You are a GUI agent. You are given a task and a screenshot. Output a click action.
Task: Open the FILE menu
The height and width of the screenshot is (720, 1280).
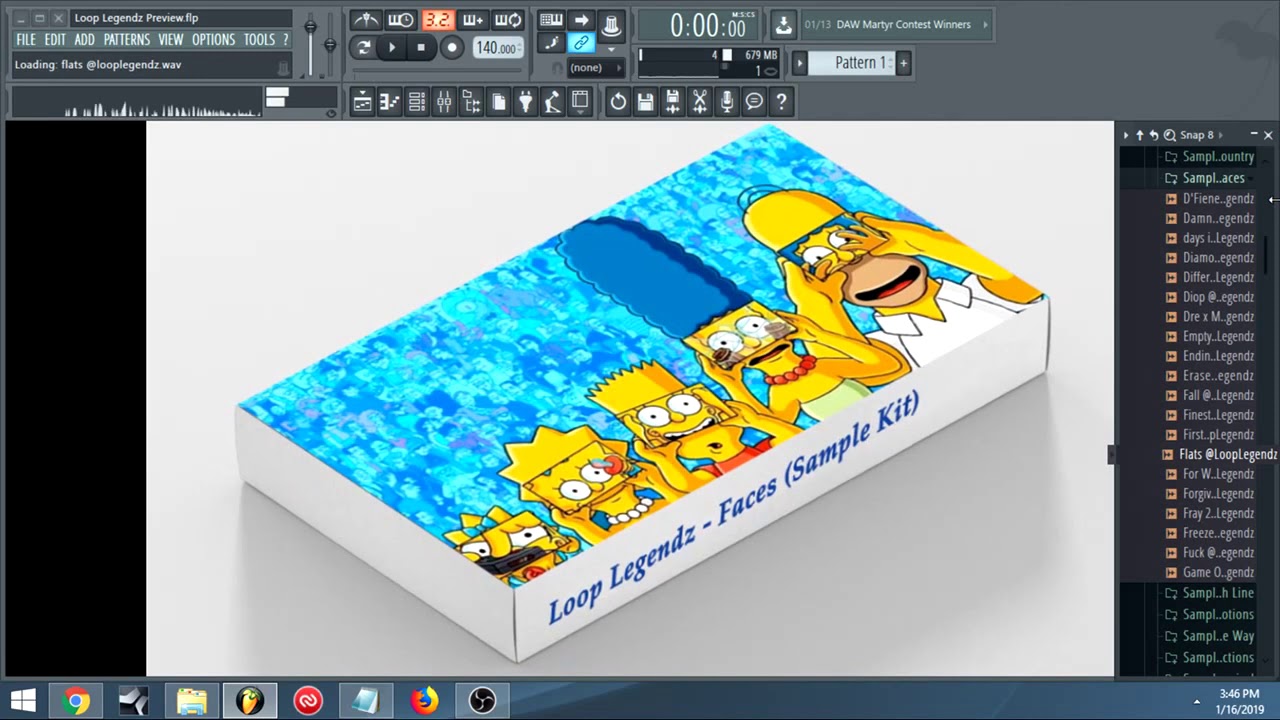pos(26,40)
